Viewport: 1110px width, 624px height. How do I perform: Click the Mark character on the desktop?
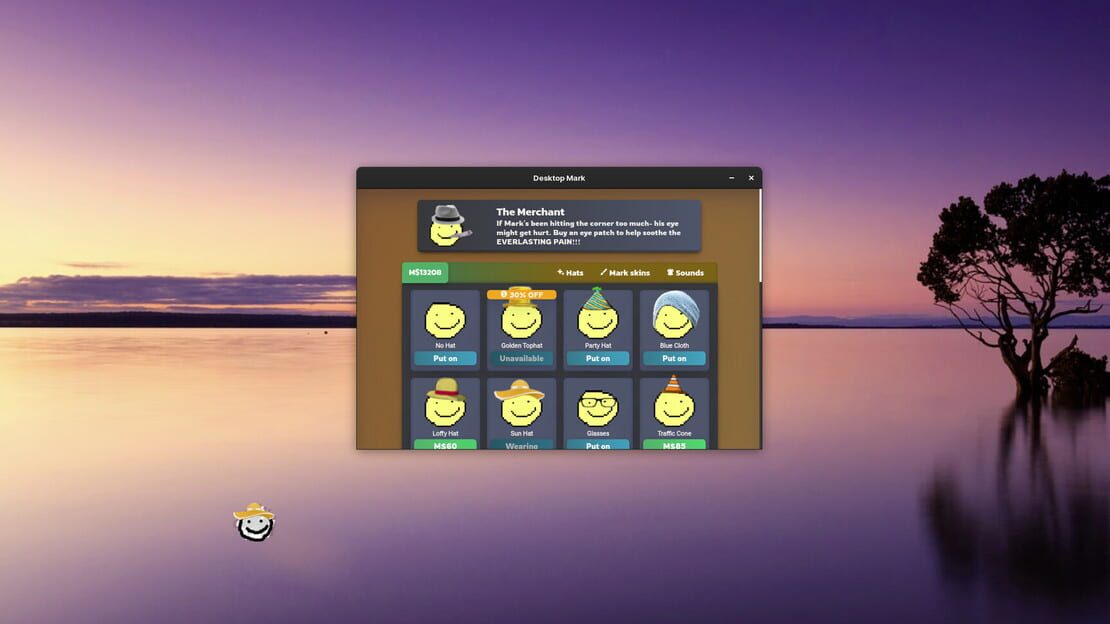[254, 522]
